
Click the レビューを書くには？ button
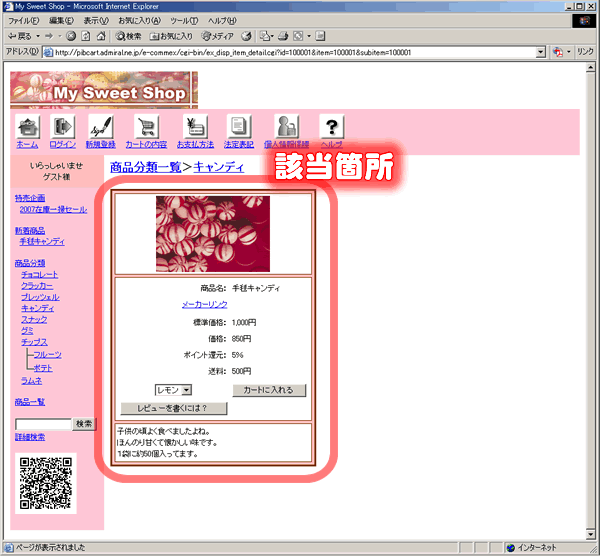tap(174, 408)
